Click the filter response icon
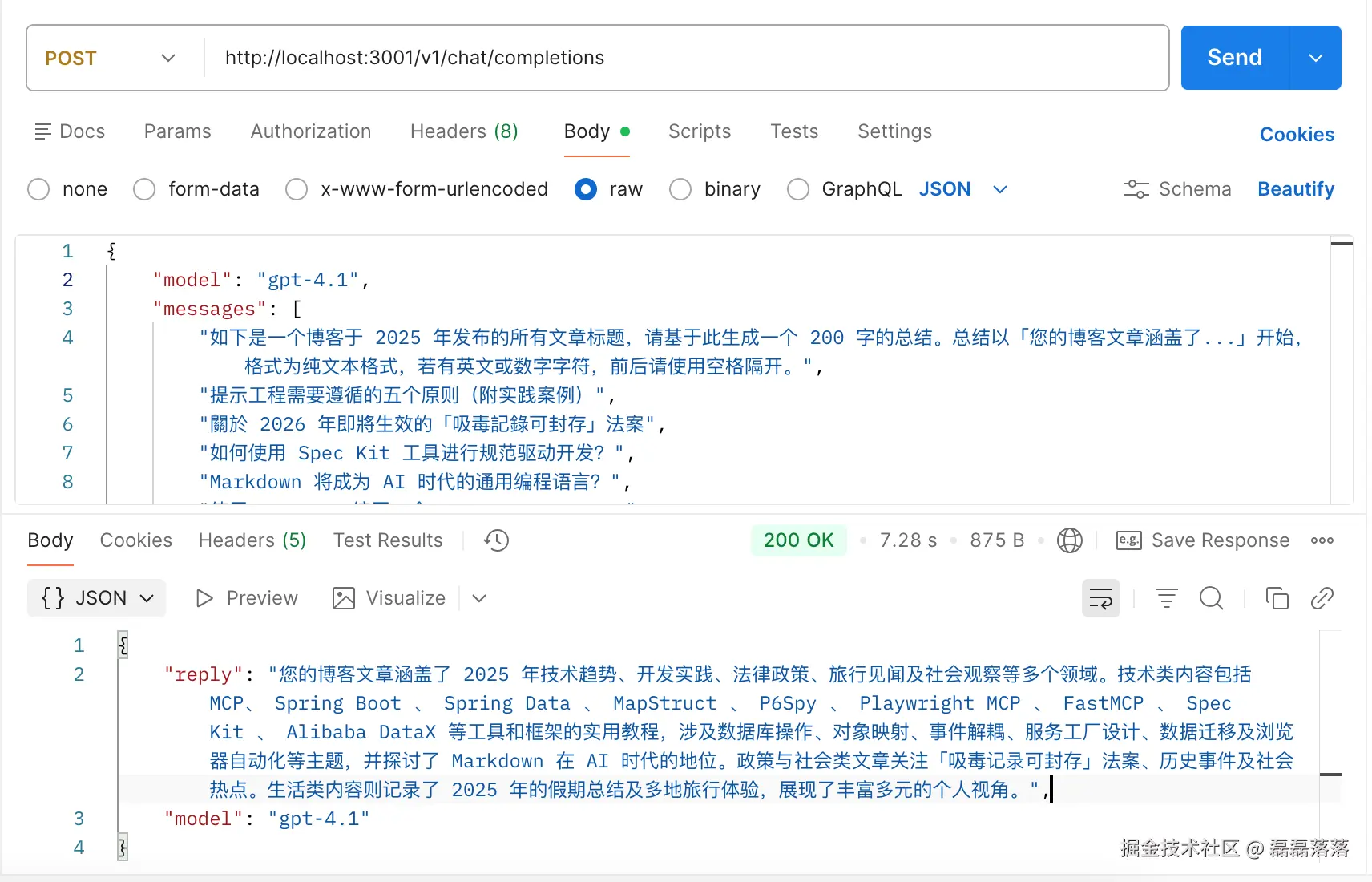This screenshot has height=882, width=1372. [1166, 598]
